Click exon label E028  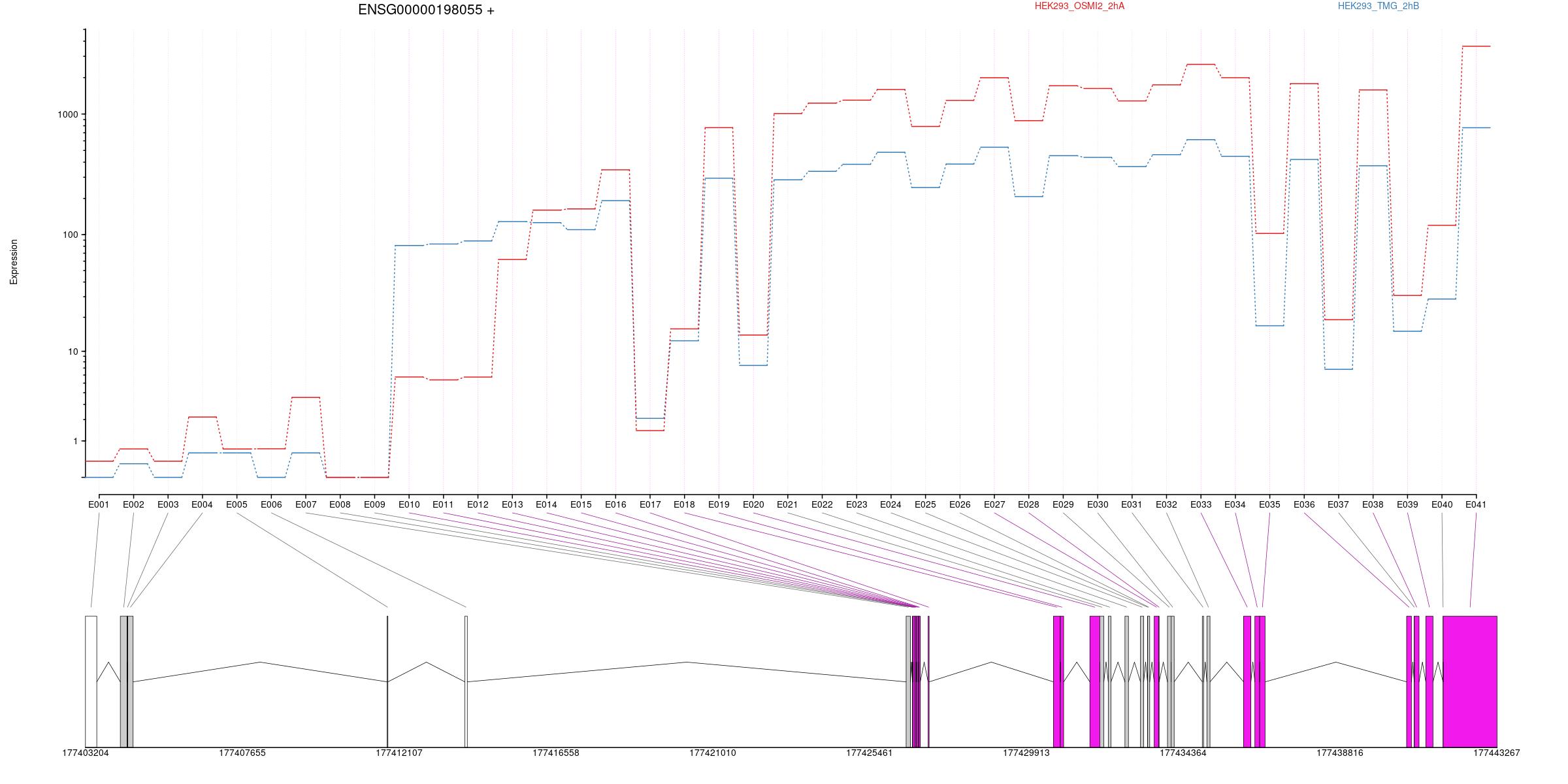pyautogui.click(x=1028, y=504)
